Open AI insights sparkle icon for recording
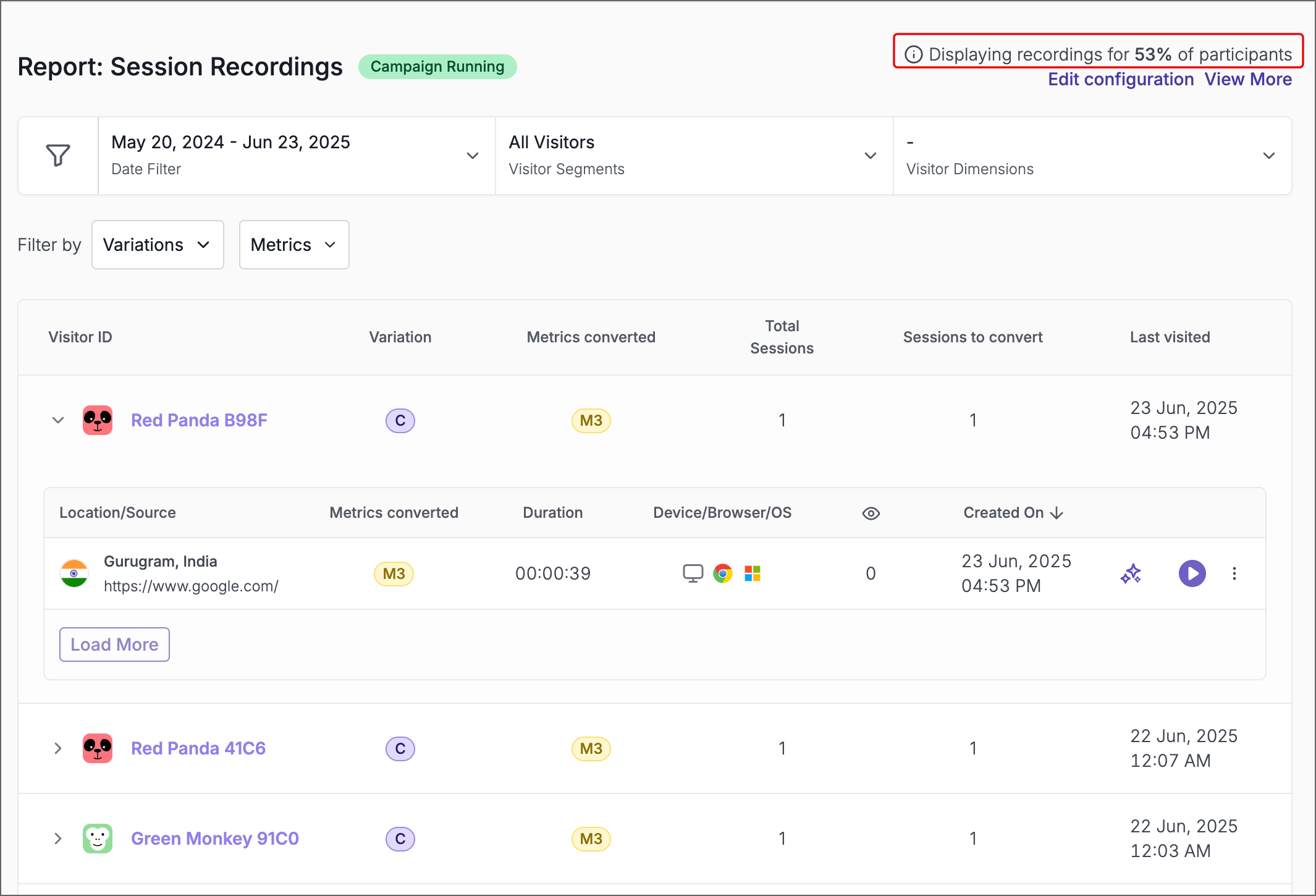The width and height of the screenshot is (1316, 896). tap(1131, 573)
